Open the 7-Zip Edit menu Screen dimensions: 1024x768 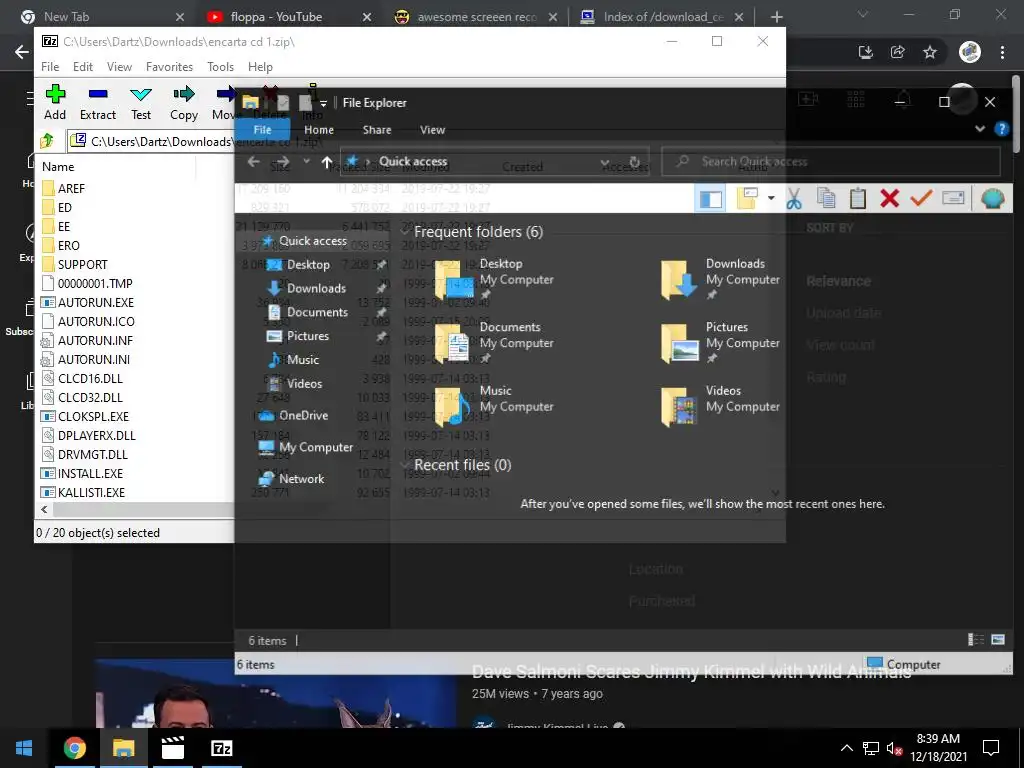(x=82, y=67)
